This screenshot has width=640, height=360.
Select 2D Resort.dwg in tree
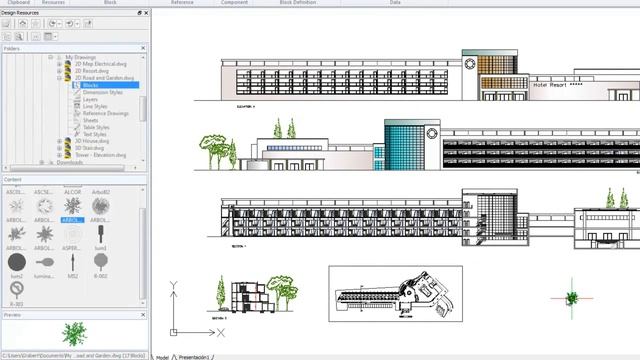[91, 71]
